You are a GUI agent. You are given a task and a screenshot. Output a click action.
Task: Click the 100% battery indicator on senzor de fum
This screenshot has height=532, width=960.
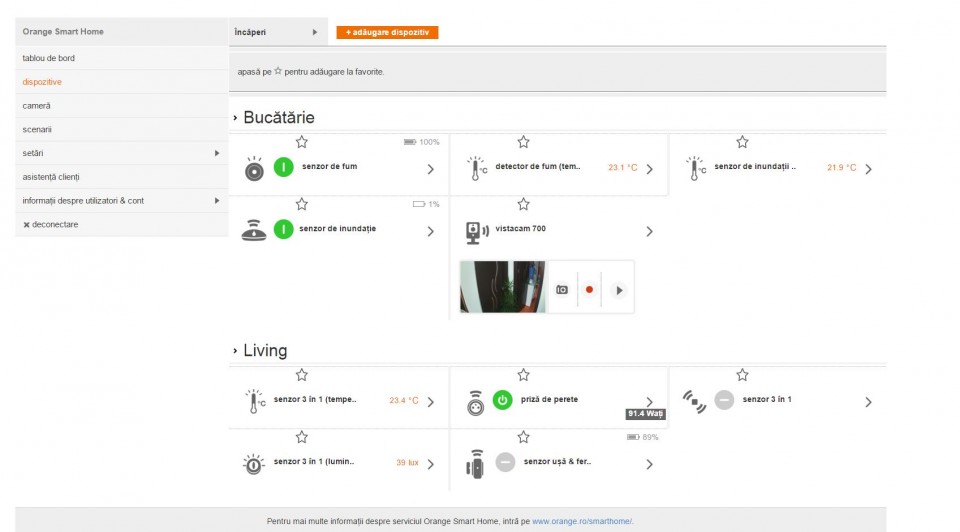(422, 142)
